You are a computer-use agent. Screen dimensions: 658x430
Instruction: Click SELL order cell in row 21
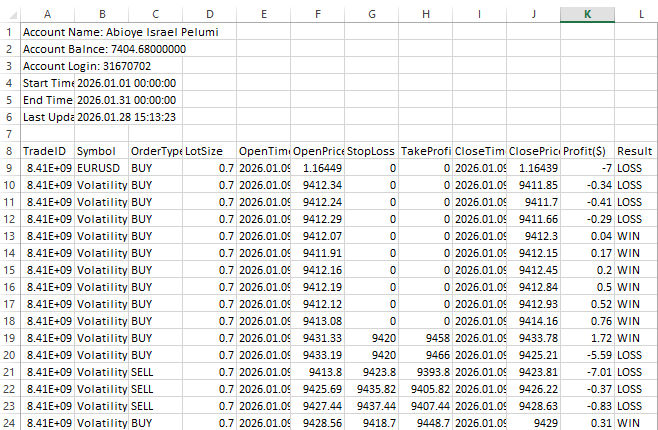click(x=155, y=372)
